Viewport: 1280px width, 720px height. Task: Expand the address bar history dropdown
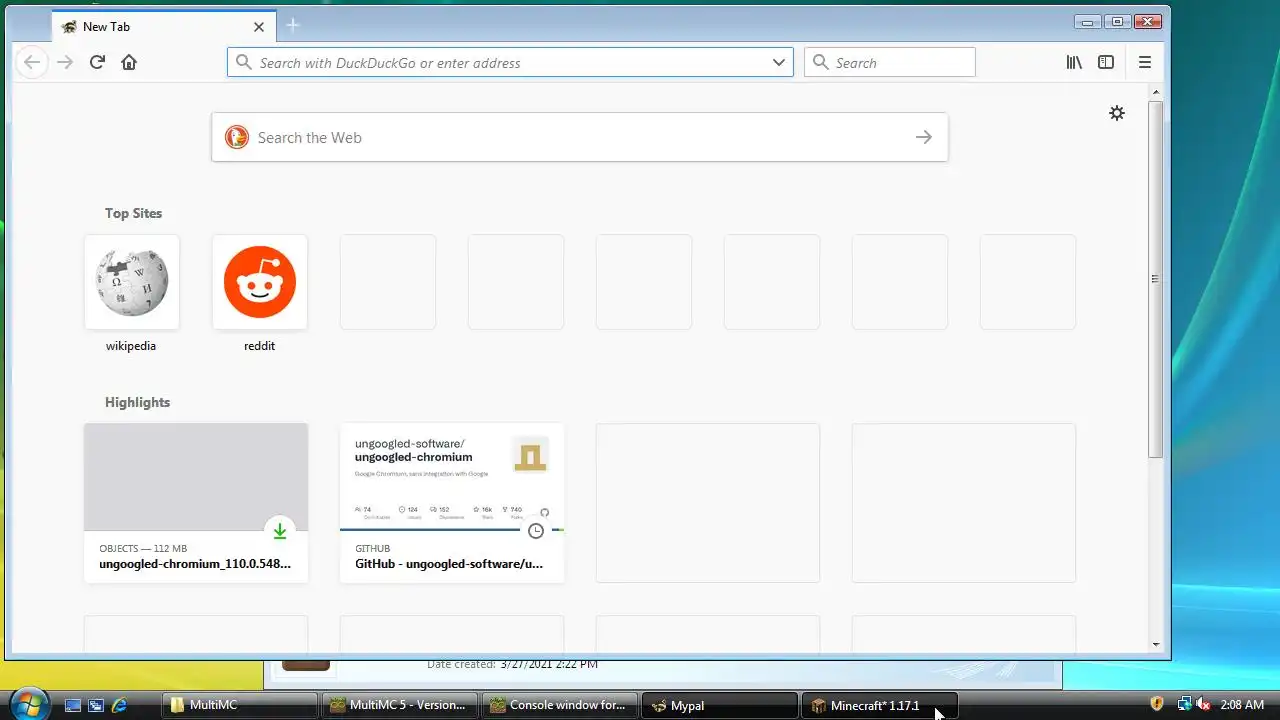779,62
